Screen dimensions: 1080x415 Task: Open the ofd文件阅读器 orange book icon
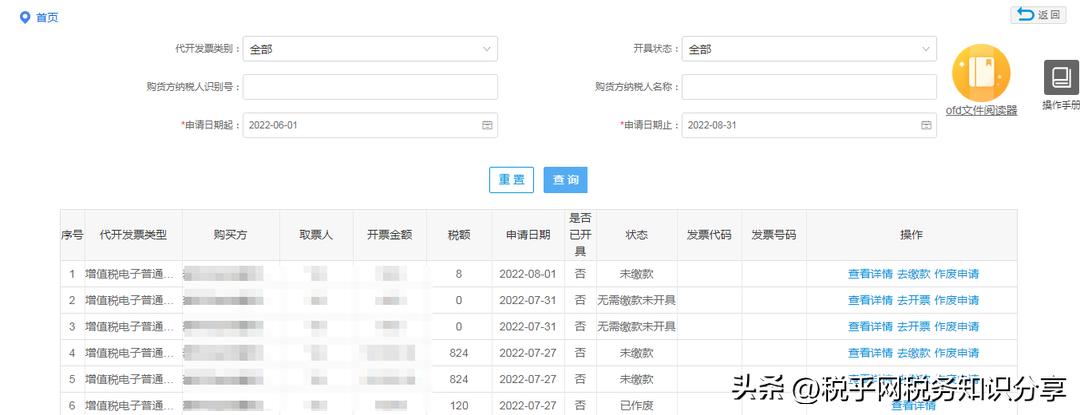point(981,73)
